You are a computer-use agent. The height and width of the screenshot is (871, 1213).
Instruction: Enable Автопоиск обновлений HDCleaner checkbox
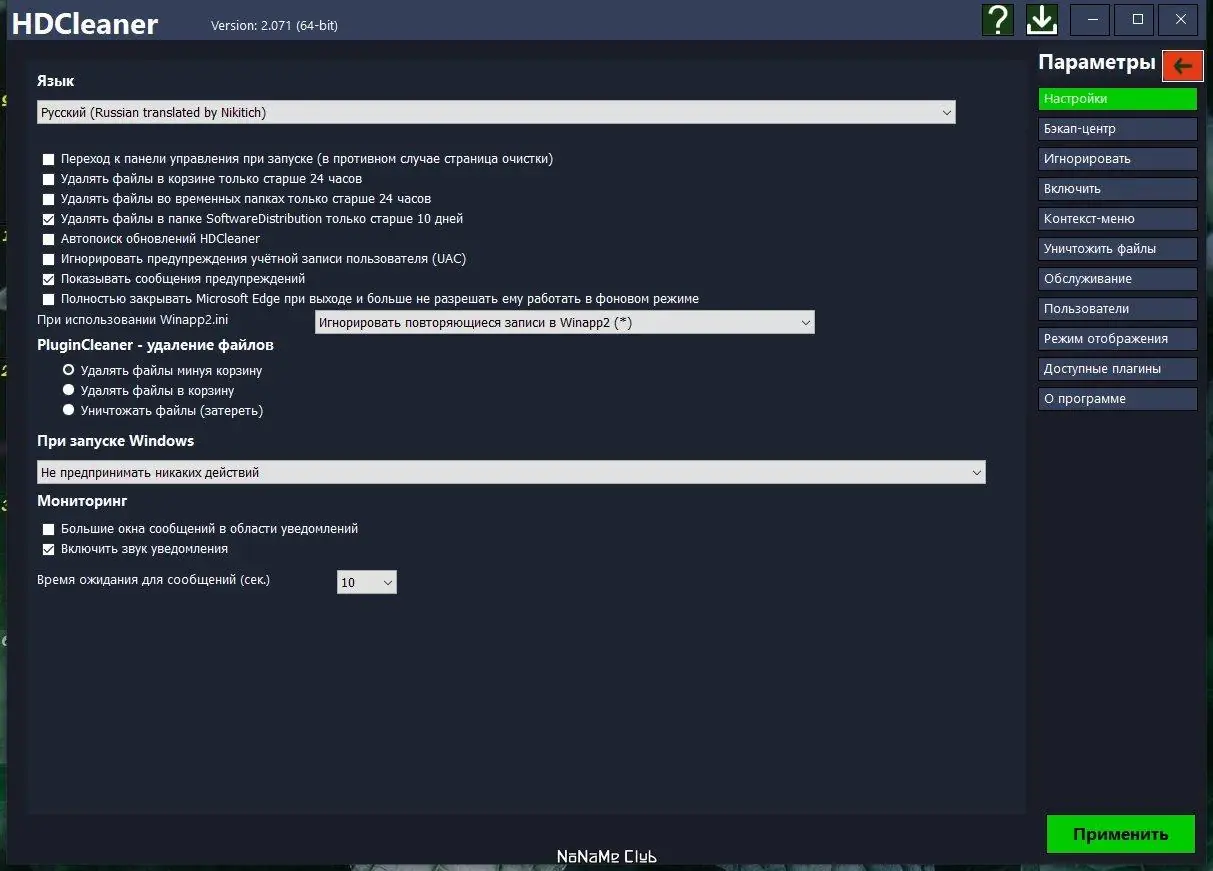49,239
